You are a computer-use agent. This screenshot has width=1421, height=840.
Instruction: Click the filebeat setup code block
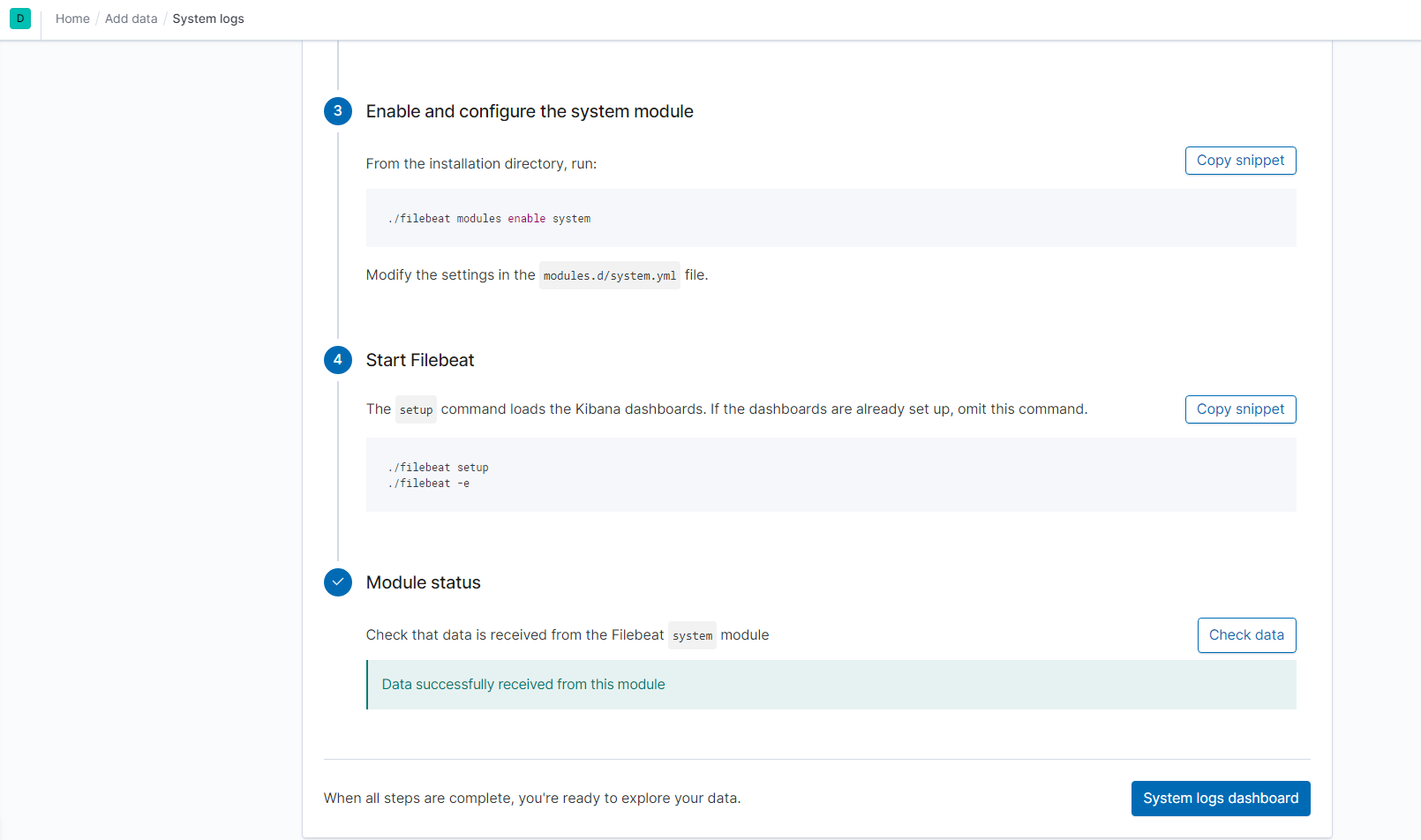click(830, 475)
